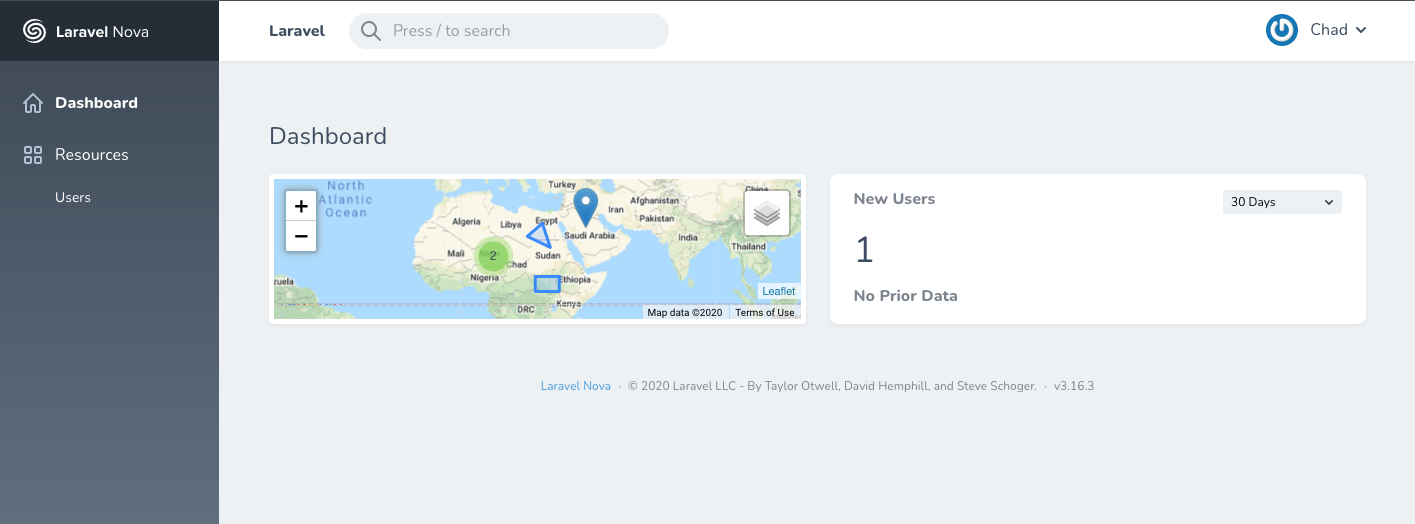
Task: Zoom out on the map
Action: click(301, 237)
